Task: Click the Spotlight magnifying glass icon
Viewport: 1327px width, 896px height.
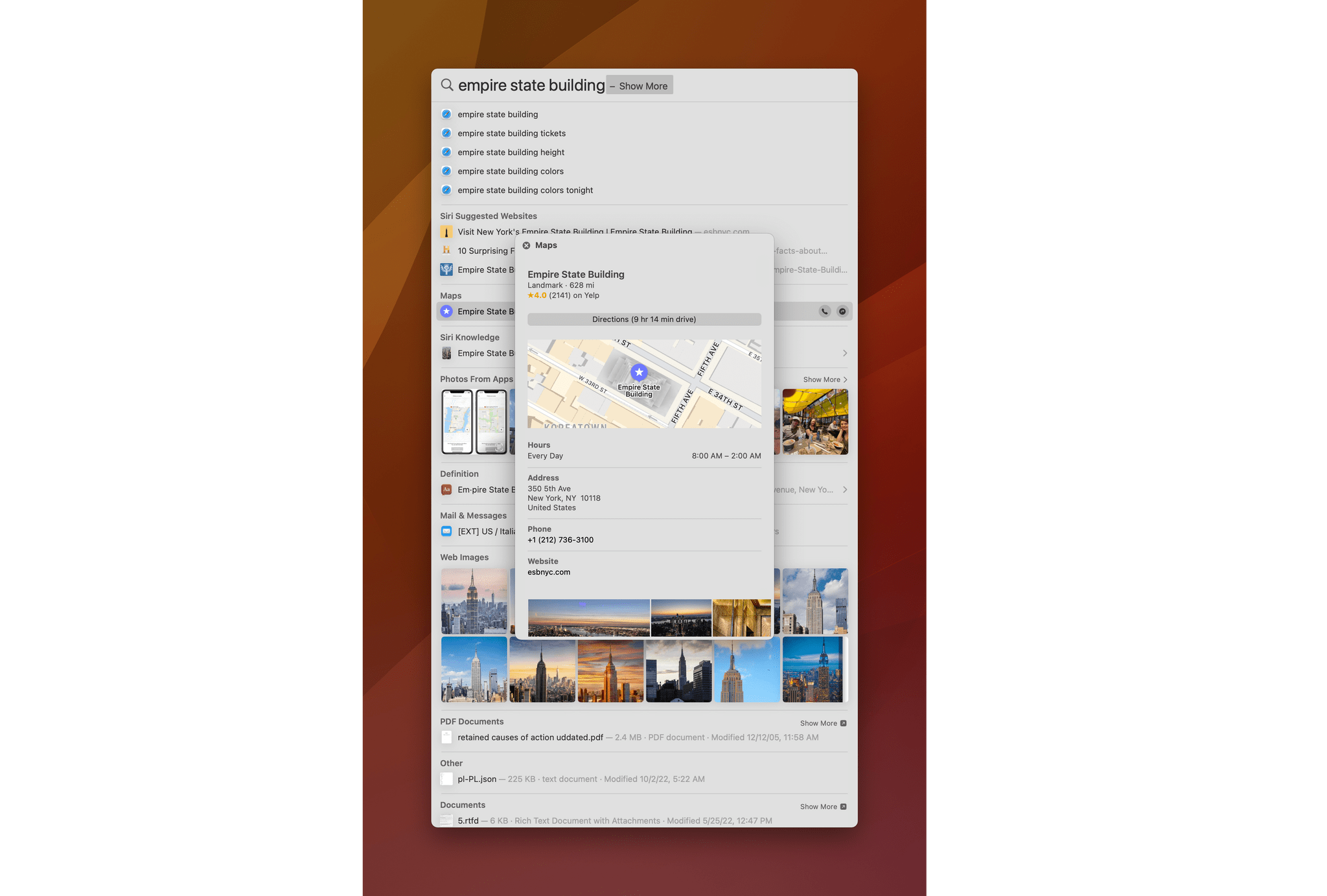Action: [447, 85]
